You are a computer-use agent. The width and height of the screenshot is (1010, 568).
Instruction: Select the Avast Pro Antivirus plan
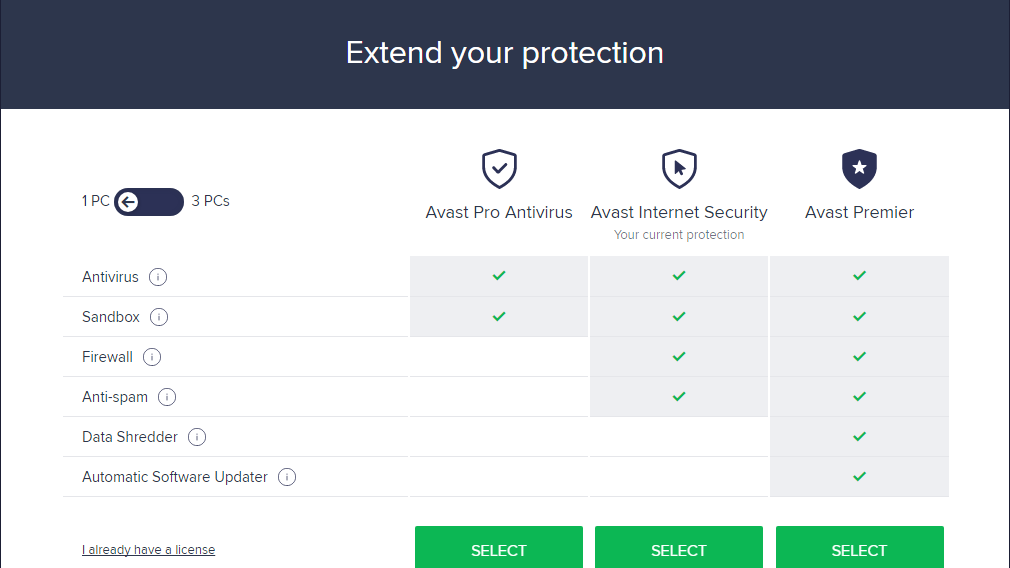(499, 547)
